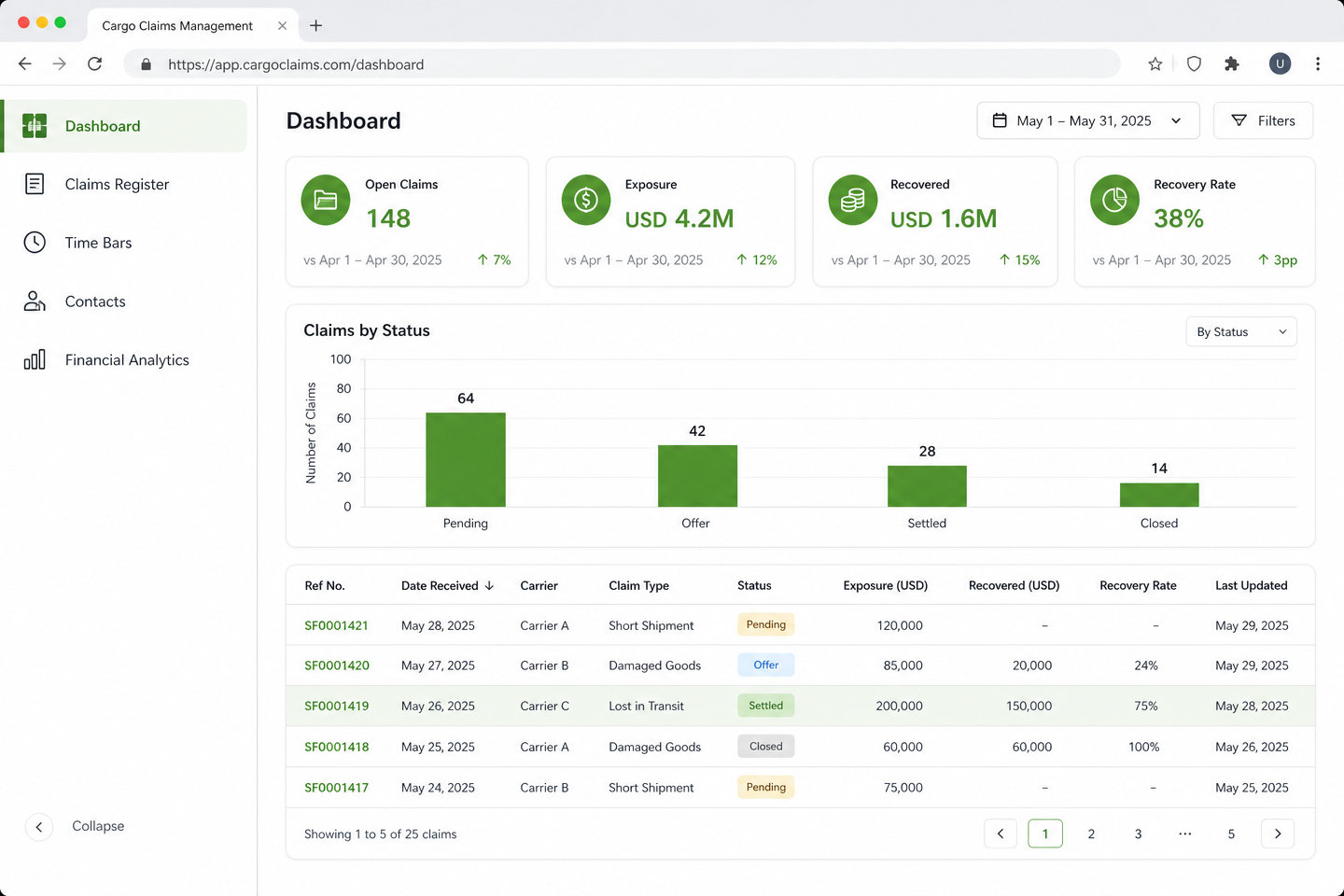Screen dimensions: 1344x896
Task: Open the browser extensions puzzle icon
Action: 1232,64
